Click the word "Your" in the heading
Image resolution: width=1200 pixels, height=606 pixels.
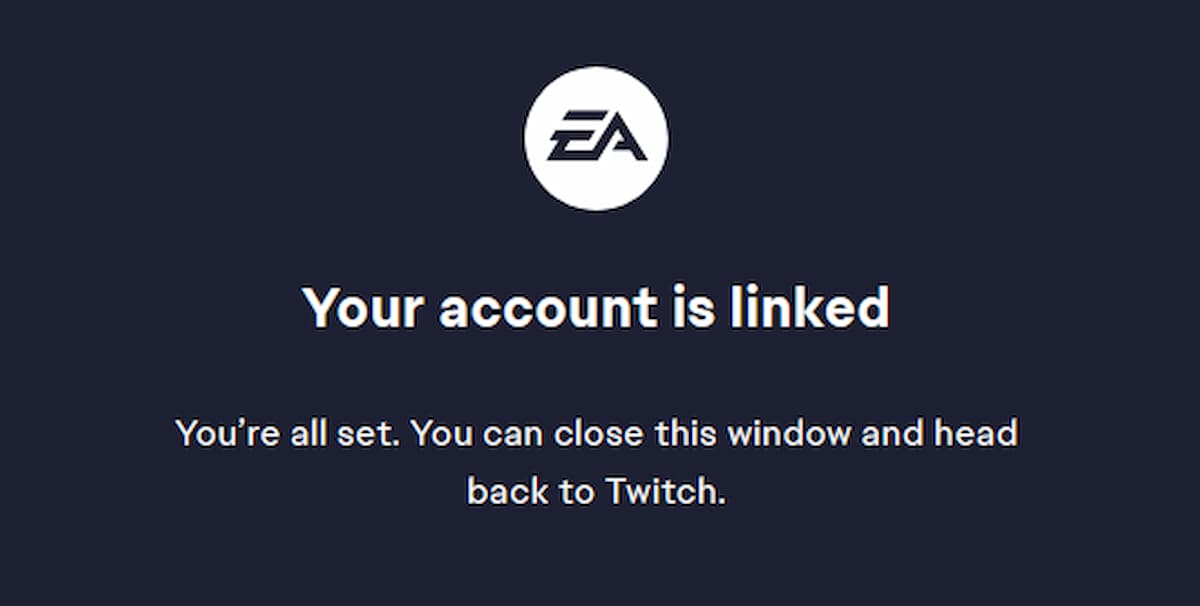363,307
